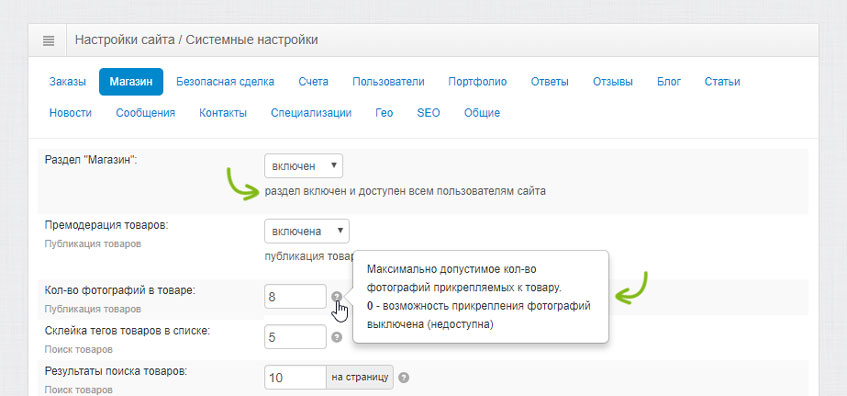
Task: Select the Магазин tab
Action: click(131, 82)
